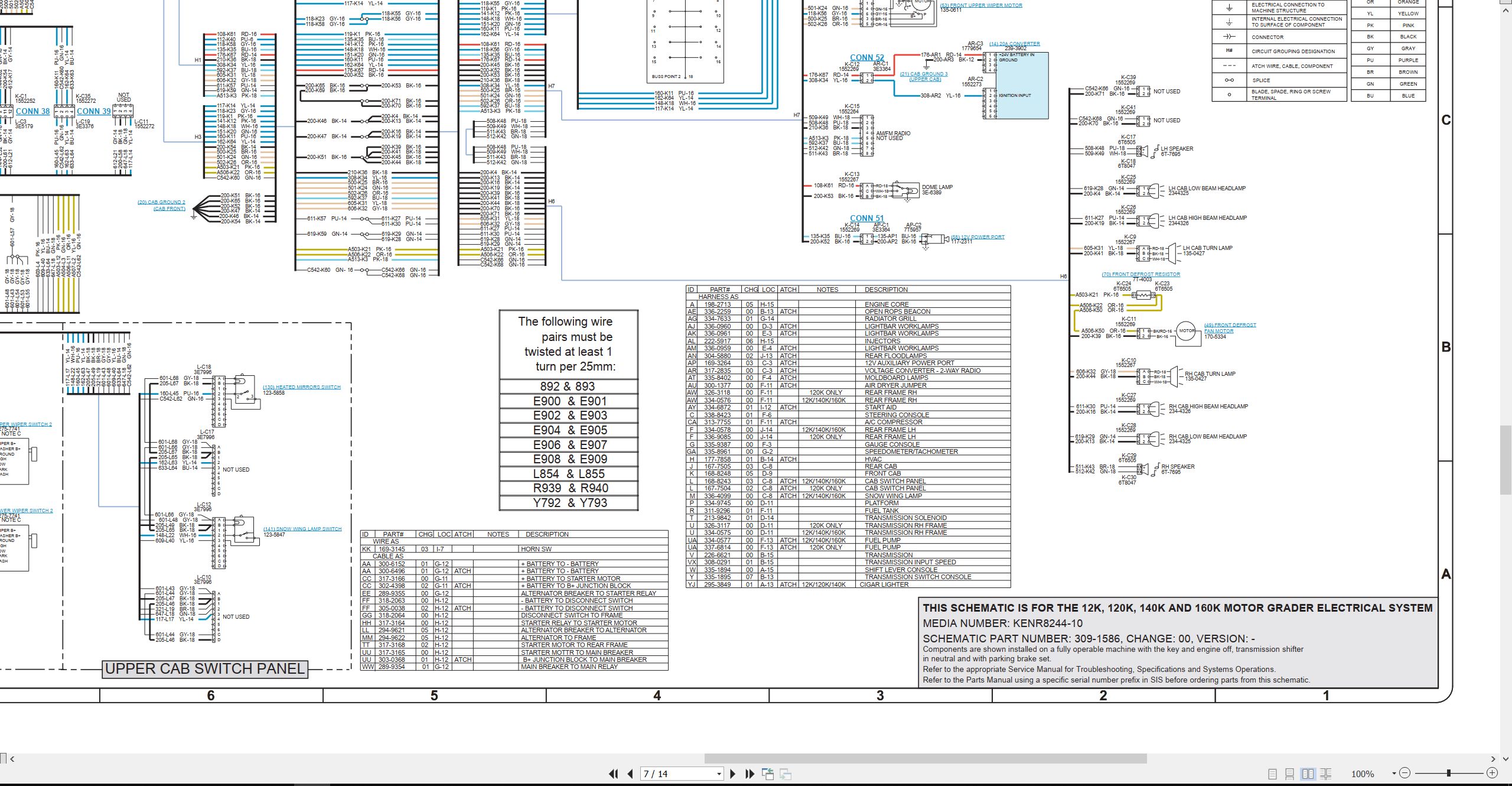Viewport: 1512px width, 786px height.
Task: Click the HORN SW wire description
Action: pyautogui.click(x=536, y=549)
